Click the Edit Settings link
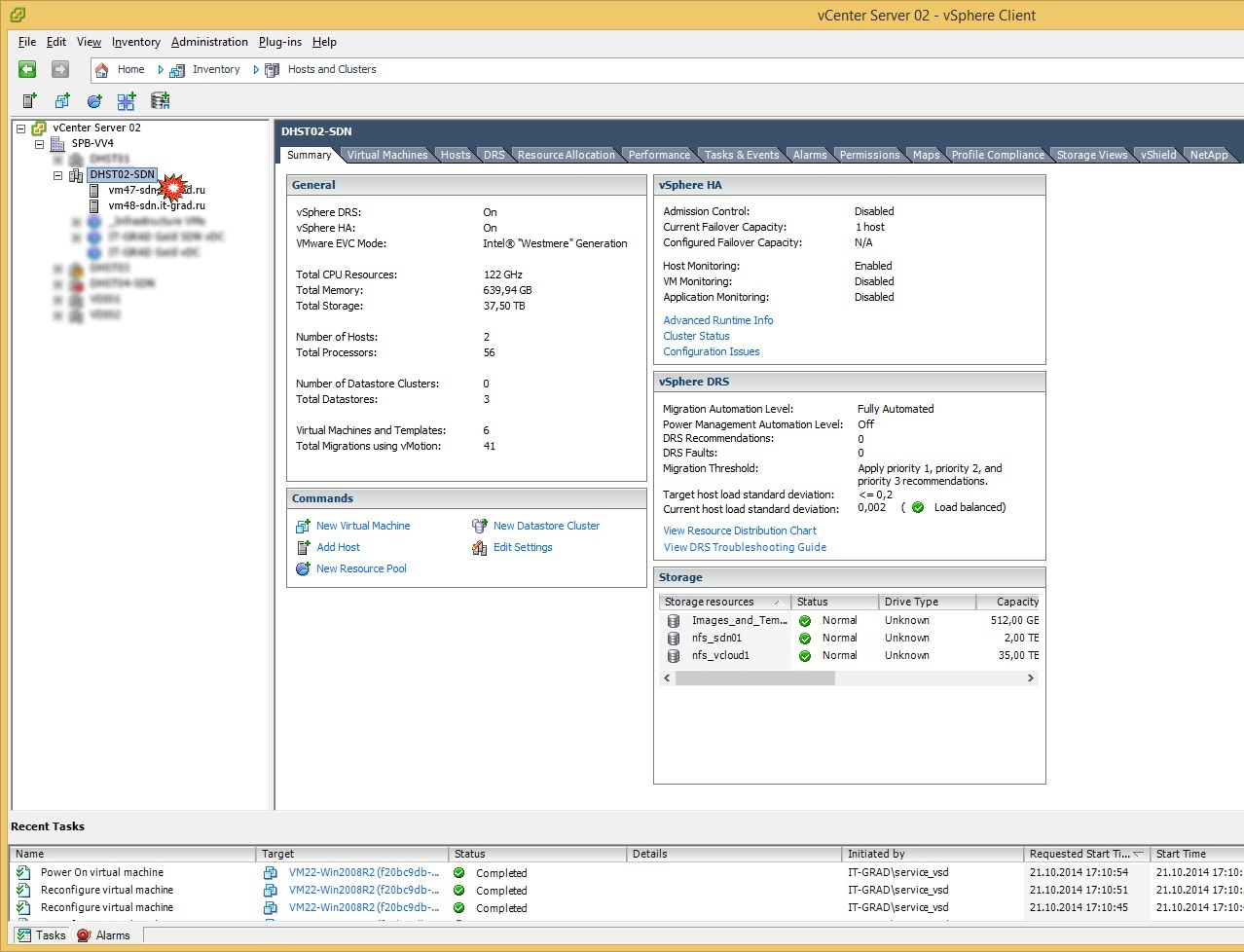The image size is (1244, 952). 523,547
